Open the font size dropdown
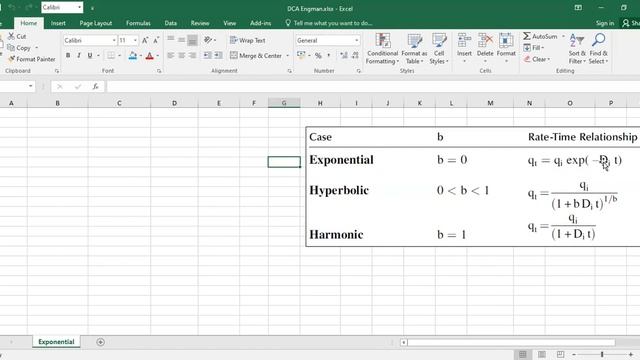Image resolution: width=640 pixels, height=360 pixels. (135, 40)
